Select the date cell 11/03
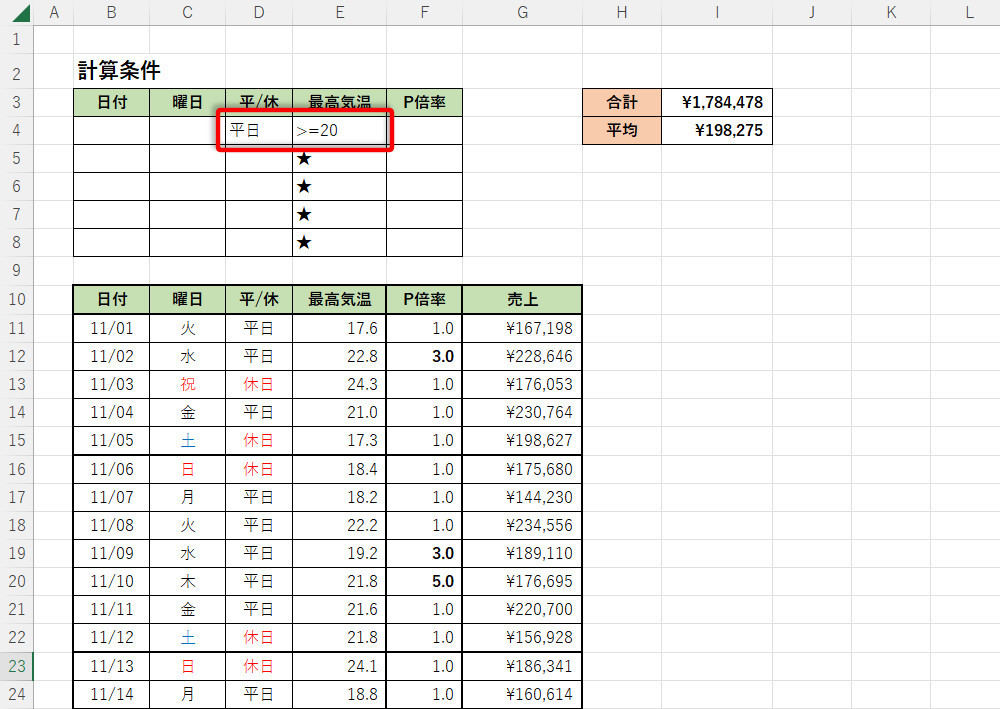 (x=111, y=384)
